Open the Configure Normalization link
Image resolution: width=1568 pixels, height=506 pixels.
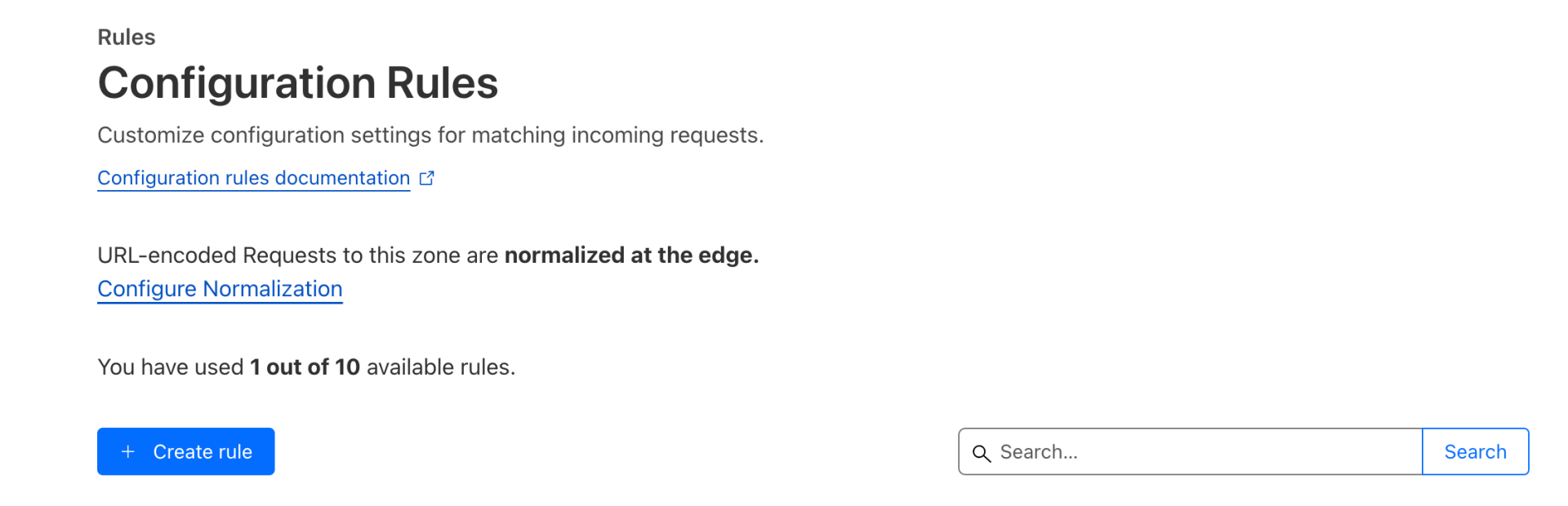tap(220, 289)
